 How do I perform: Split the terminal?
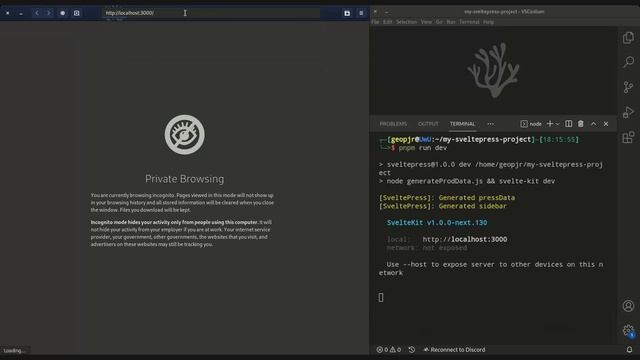569,124
